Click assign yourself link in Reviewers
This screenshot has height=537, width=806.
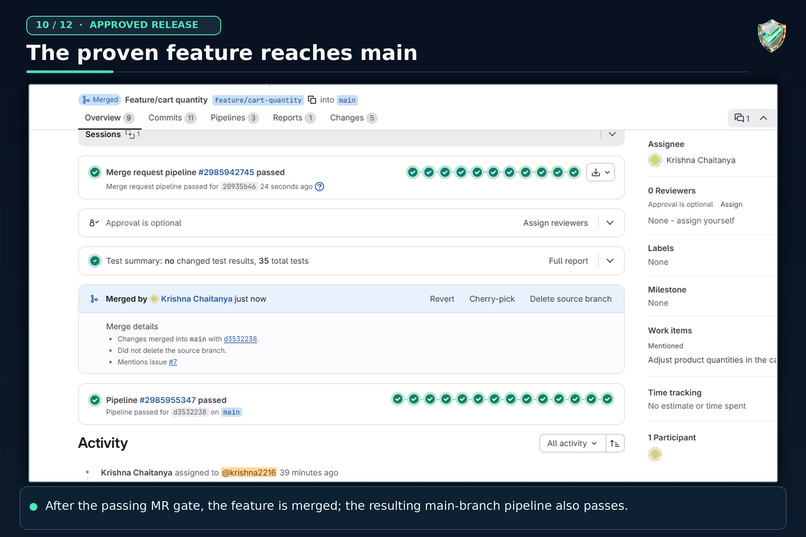coord(705,220)
